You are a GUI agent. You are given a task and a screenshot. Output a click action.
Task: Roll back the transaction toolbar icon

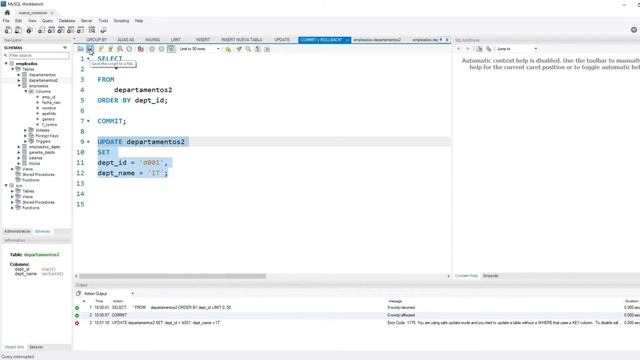[161, 49]
